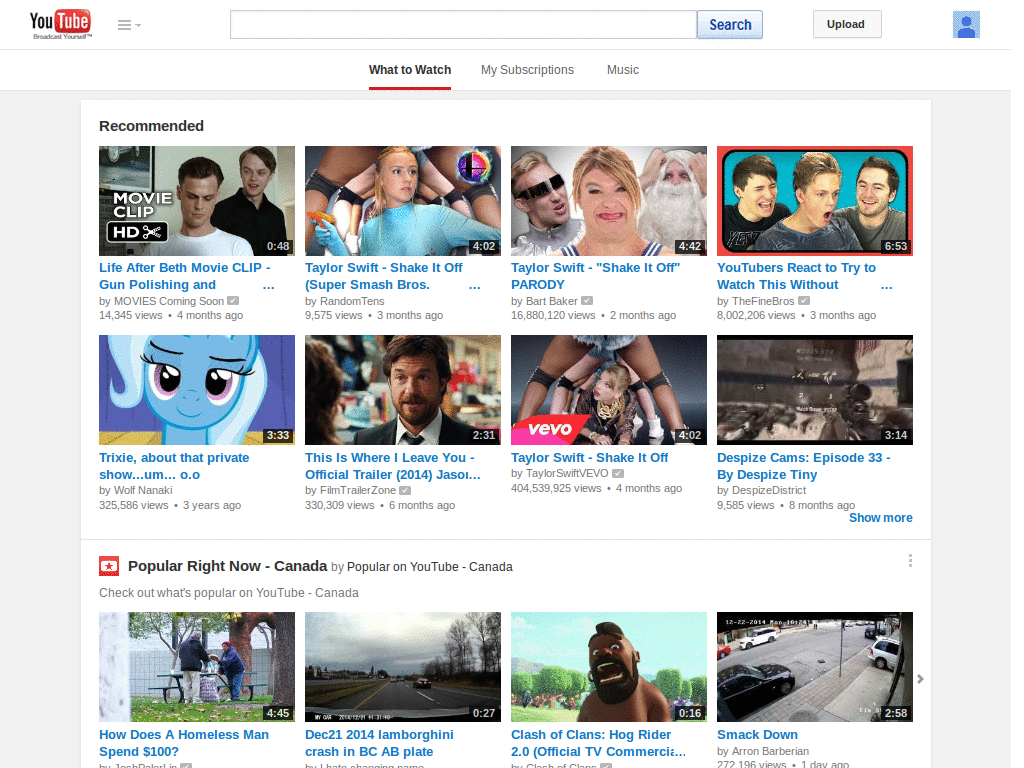Click verified badge next to MOVIES Coming Soon

[233, 301]
